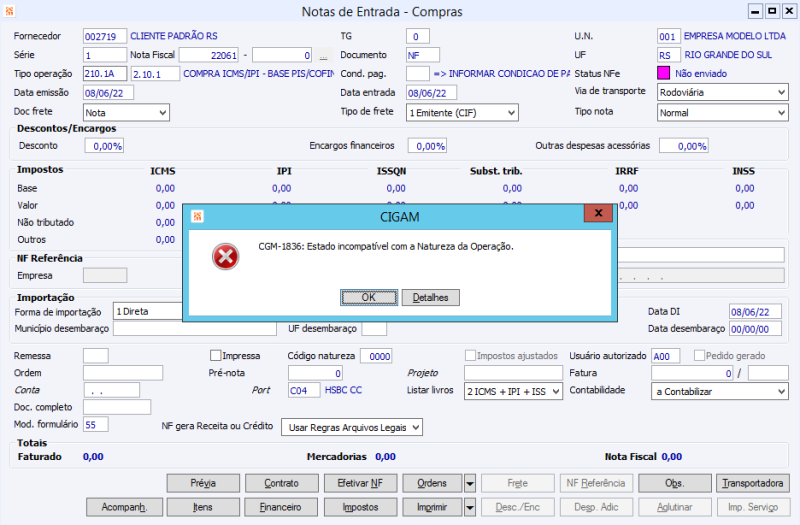The height and width of the screenshot is (525, 800).
Task: Click the Imprimir button
Action: (x=432, y=507)
